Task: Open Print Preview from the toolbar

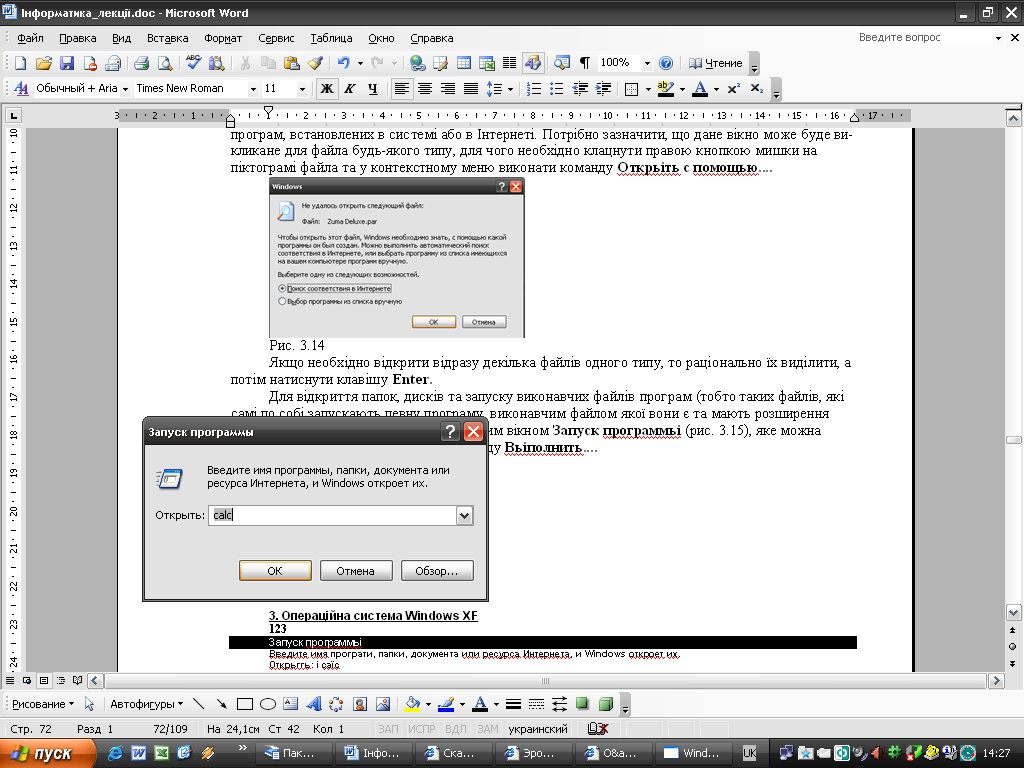Action: click(x=165, y=63)
